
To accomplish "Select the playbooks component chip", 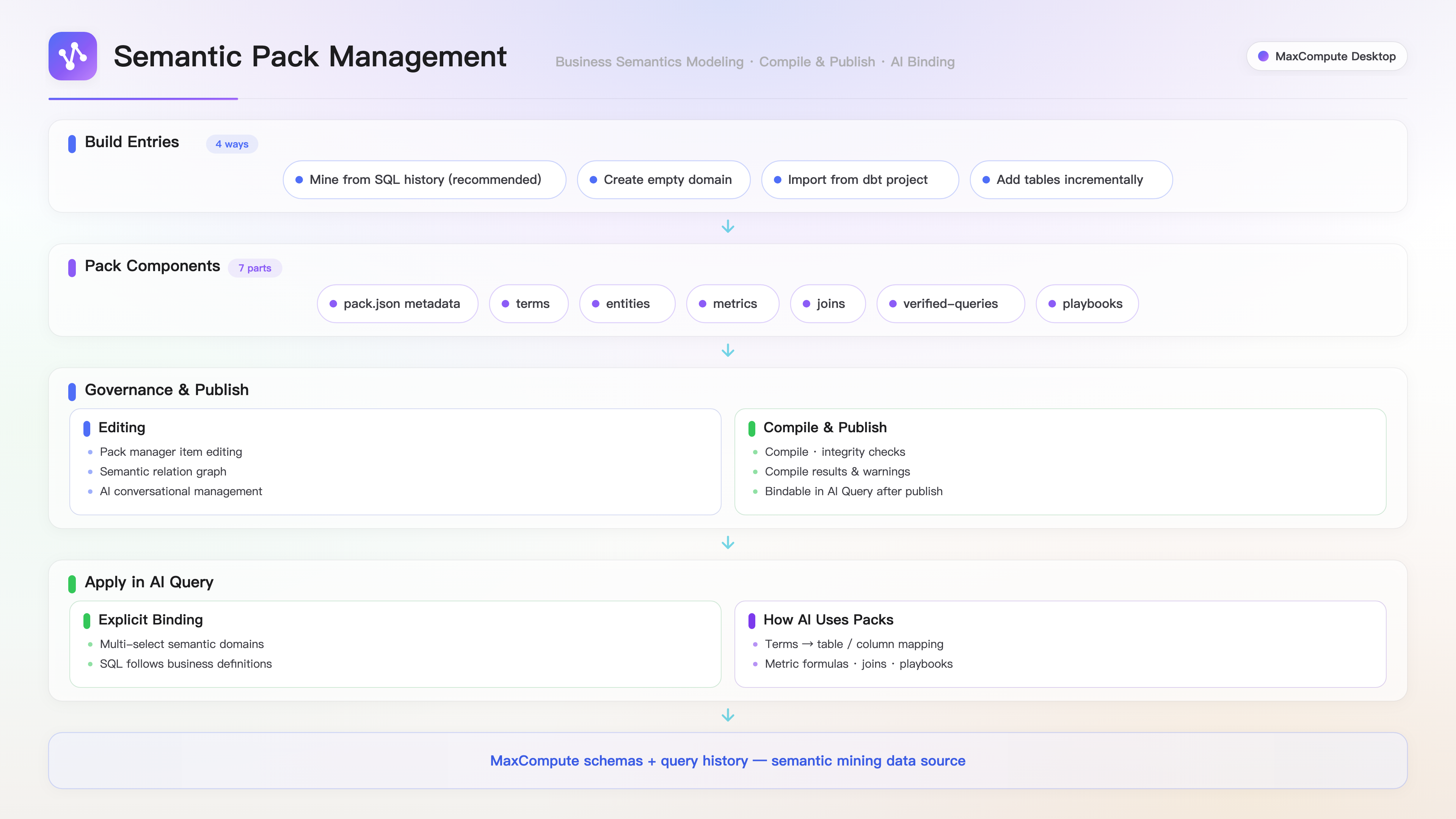I will pyautogui.click(x=1087, y=303).
